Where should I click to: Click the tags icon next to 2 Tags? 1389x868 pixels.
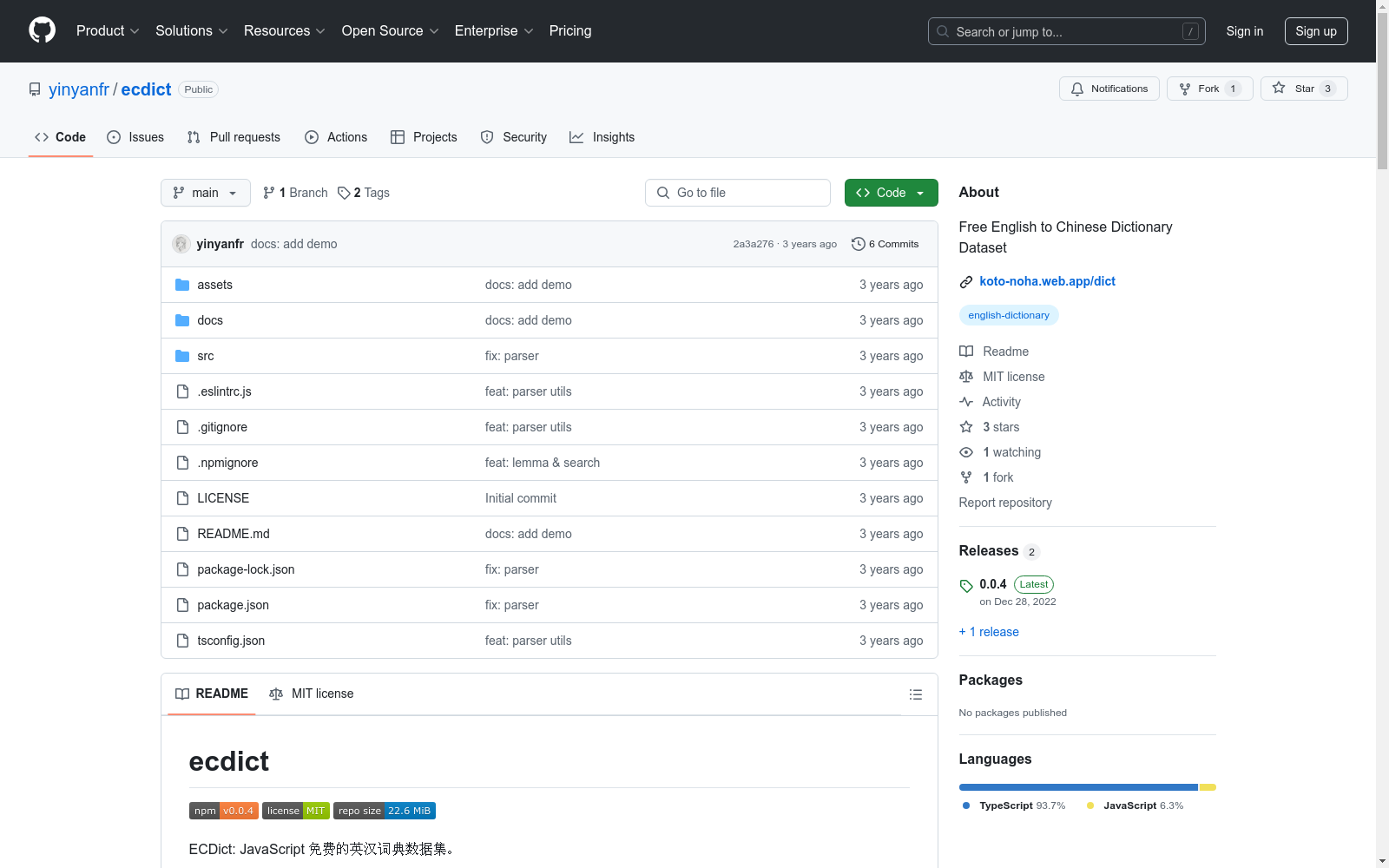[344, 193]
